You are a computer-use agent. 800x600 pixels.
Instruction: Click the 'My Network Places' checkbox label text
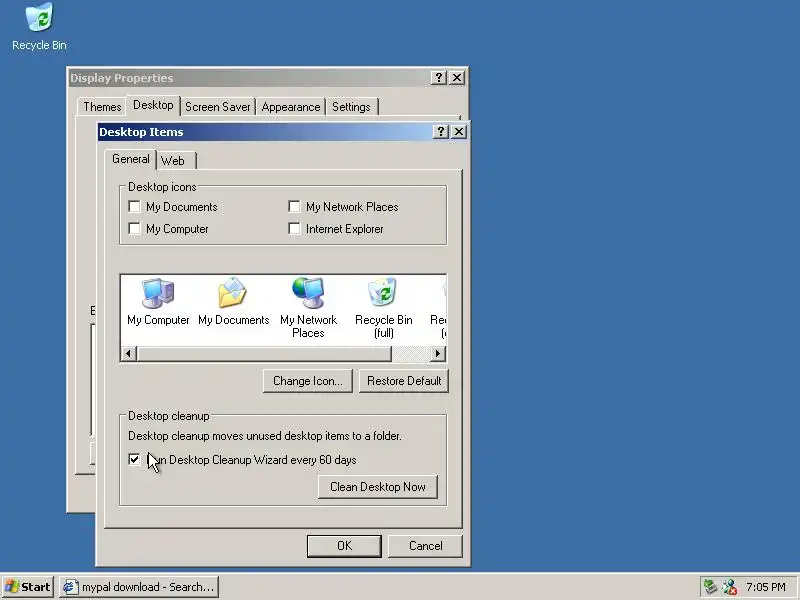(352, 207)
